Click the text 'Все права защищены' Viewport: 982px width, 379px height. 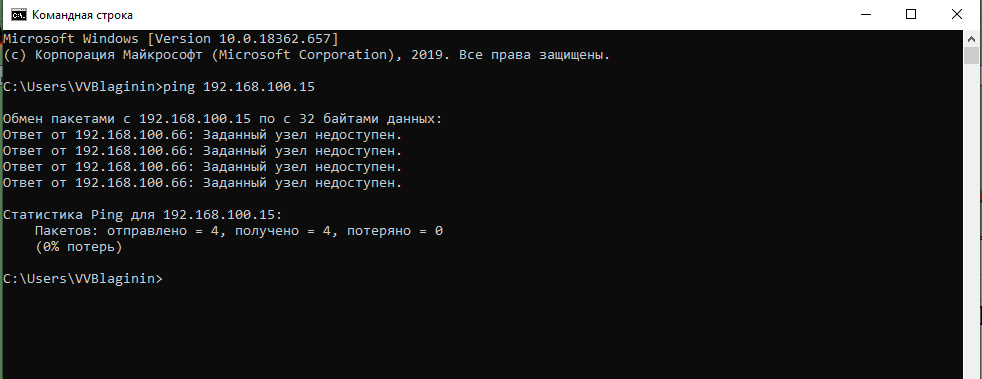pyautogui.click(x=531, y=55)
